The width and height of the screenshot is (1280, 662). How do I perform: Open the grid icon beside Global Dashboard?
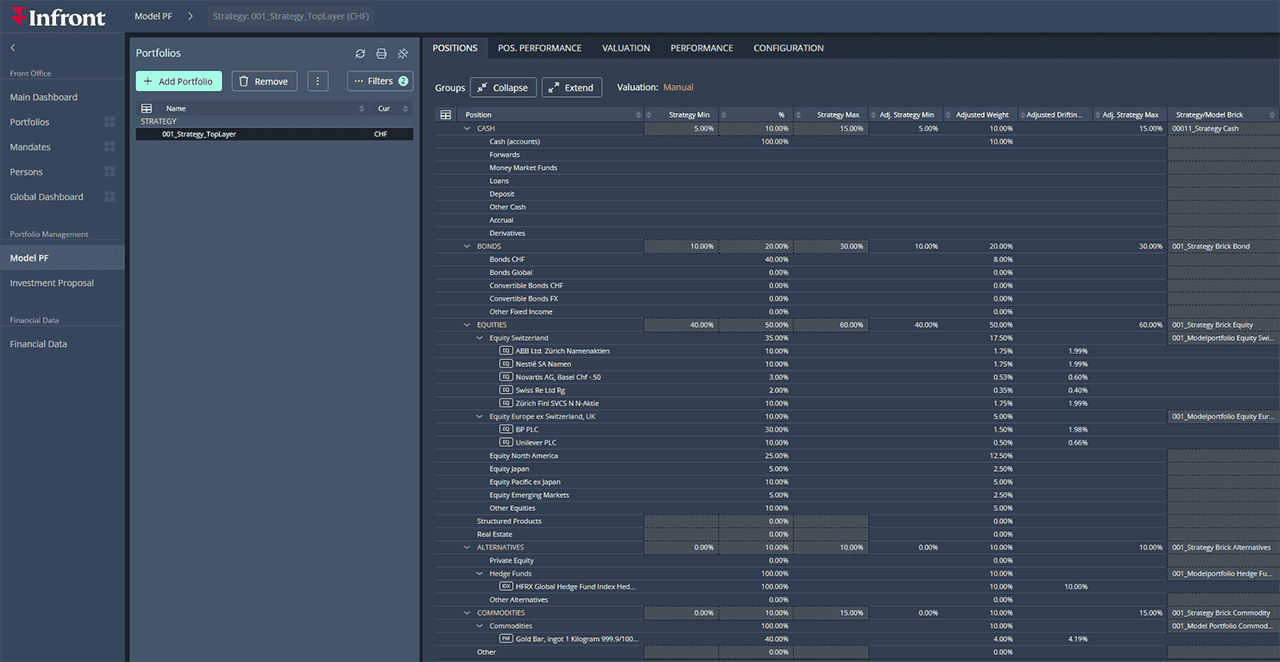point(110,197)
